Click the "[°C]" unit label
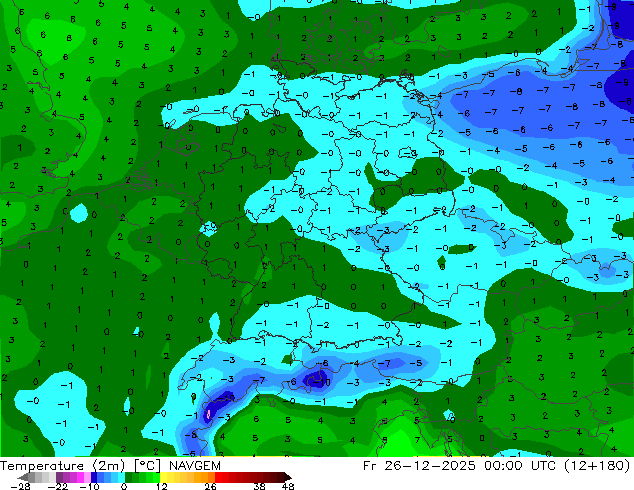 pos(147,466)
